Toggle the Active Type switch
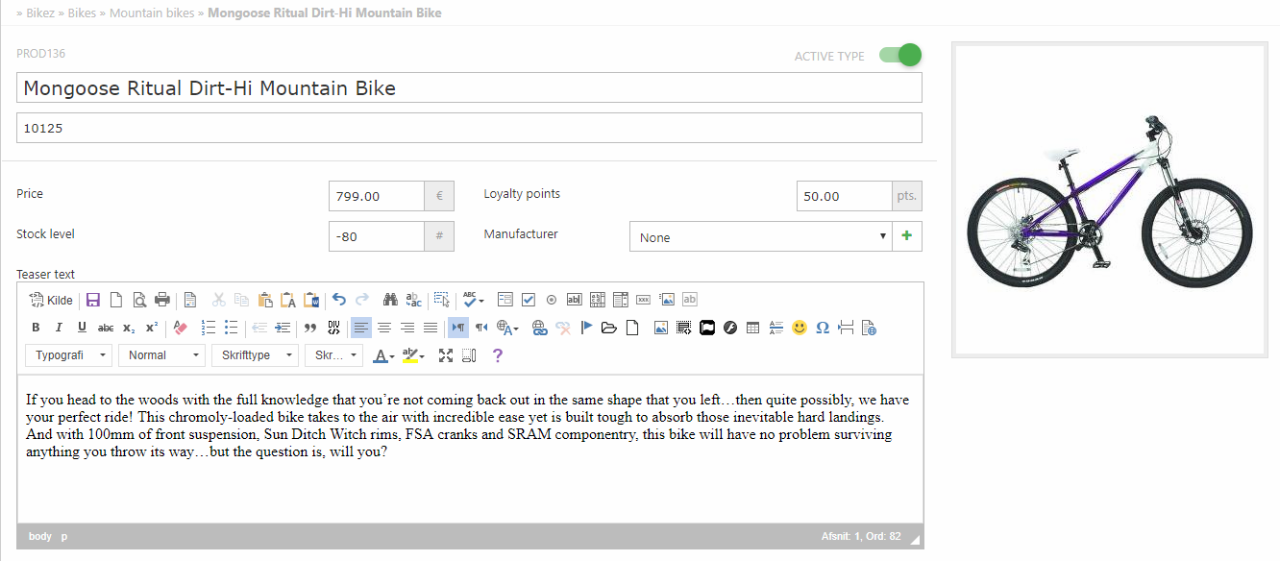1280x561 pixels. pyautogui.click(x=899, y=55)
